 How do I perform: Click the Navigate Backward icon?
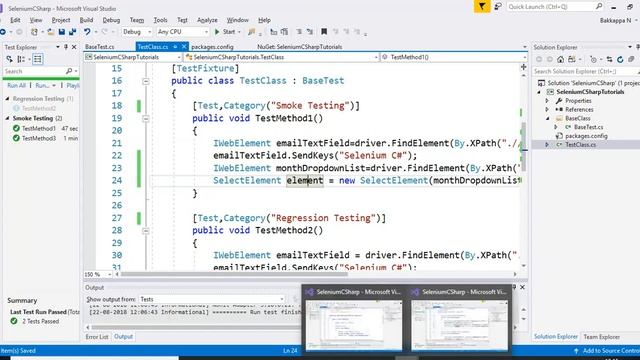click(x=3, y=31)
